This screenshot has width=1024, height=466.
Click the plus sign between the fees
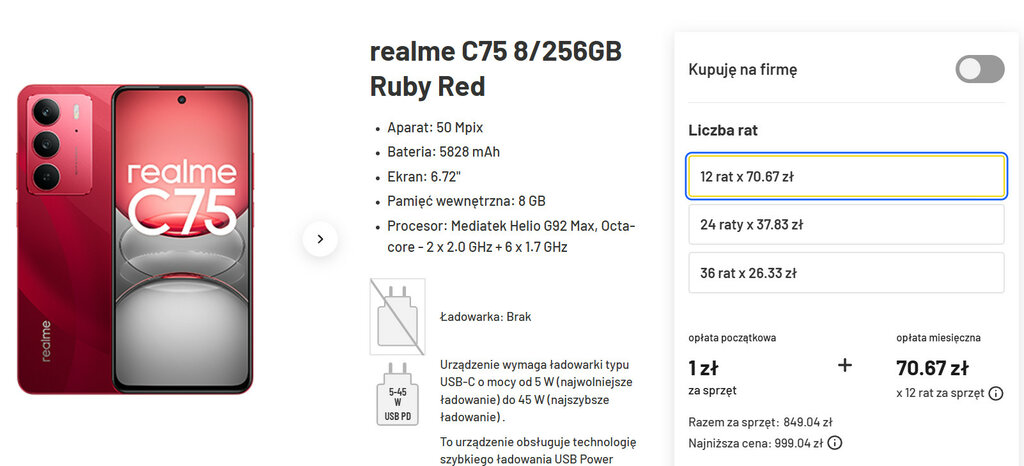[844, 366]
